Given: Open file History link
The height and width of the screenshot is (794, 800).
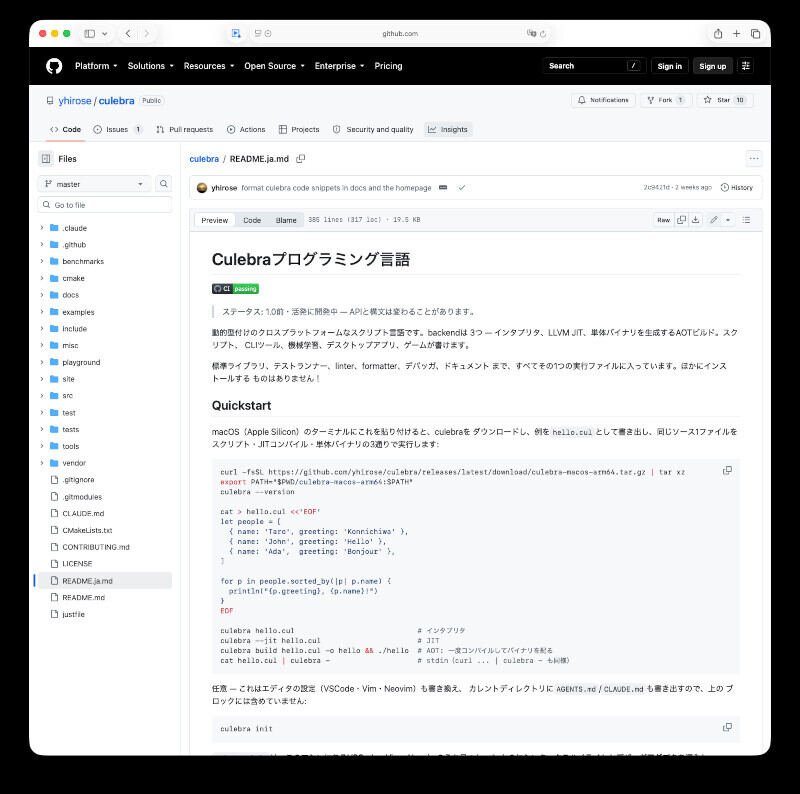Looking at the screenshot, I should tap(737, 188).
